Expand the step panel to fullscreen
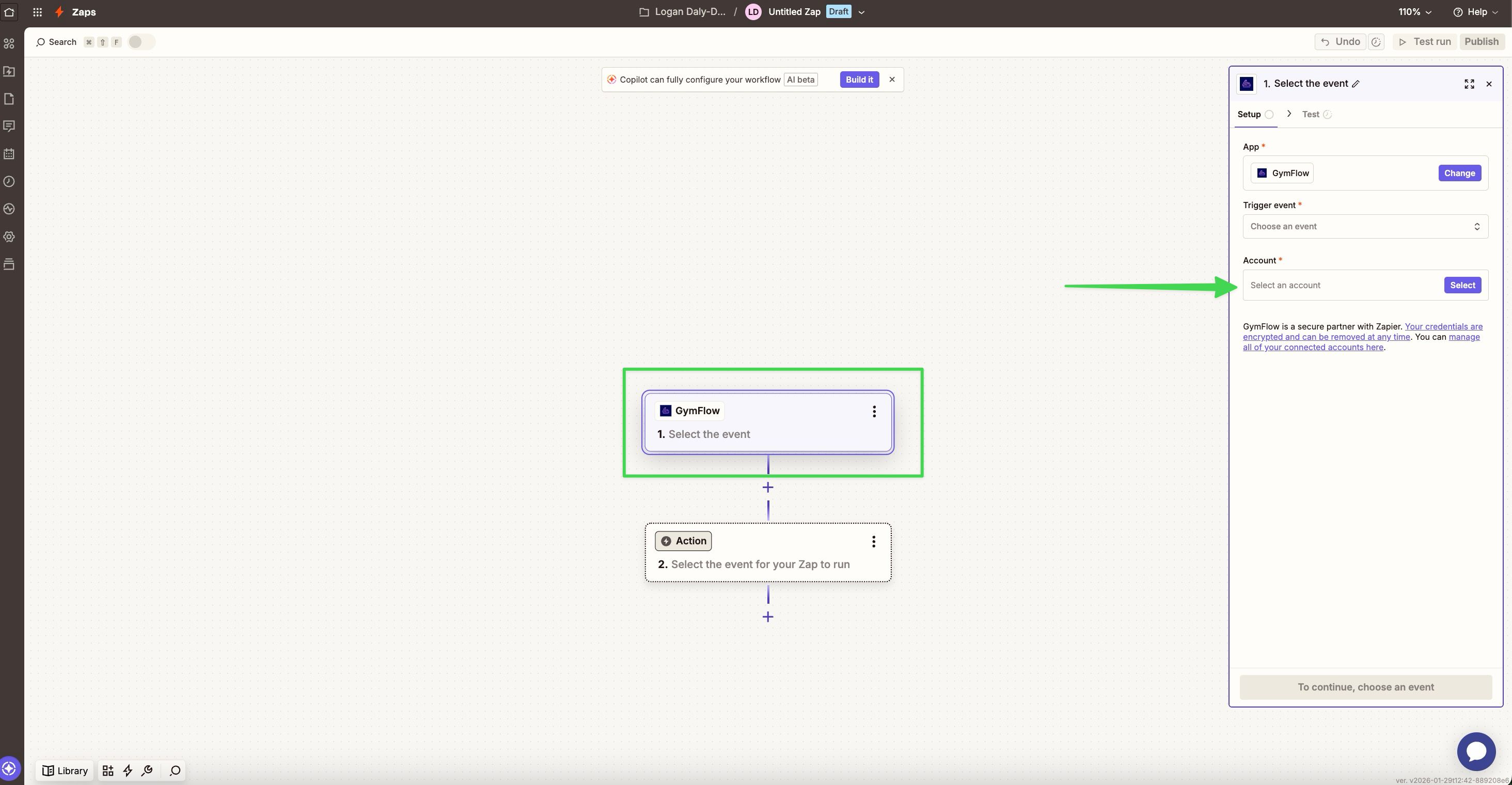This screenshot has height=785, width=1512. [1469, 84]
